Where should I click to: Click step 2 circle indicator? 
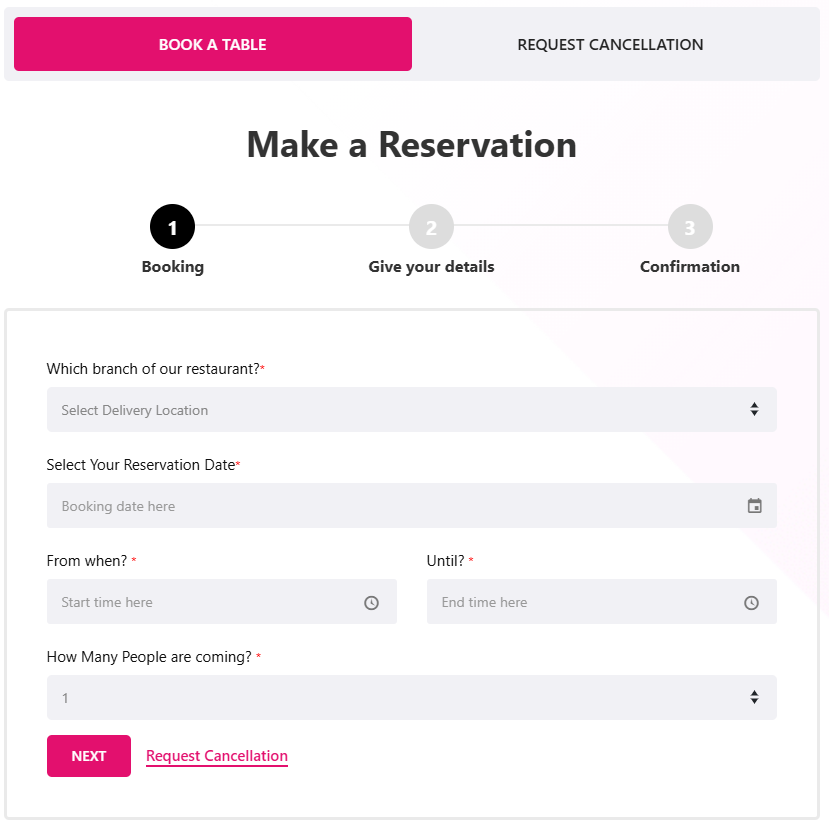(x=431, y=227)
